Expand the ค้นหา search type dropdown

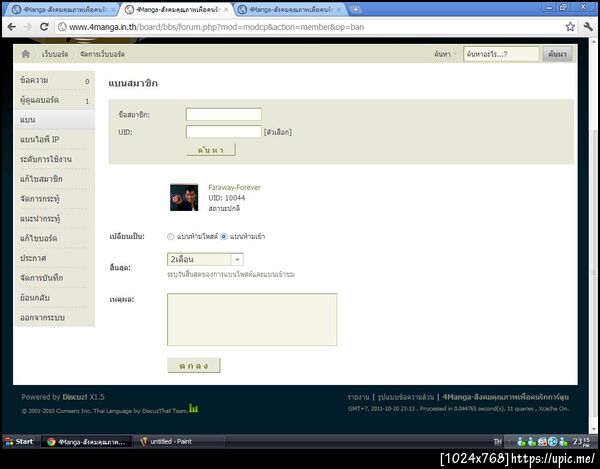point(445,54)
